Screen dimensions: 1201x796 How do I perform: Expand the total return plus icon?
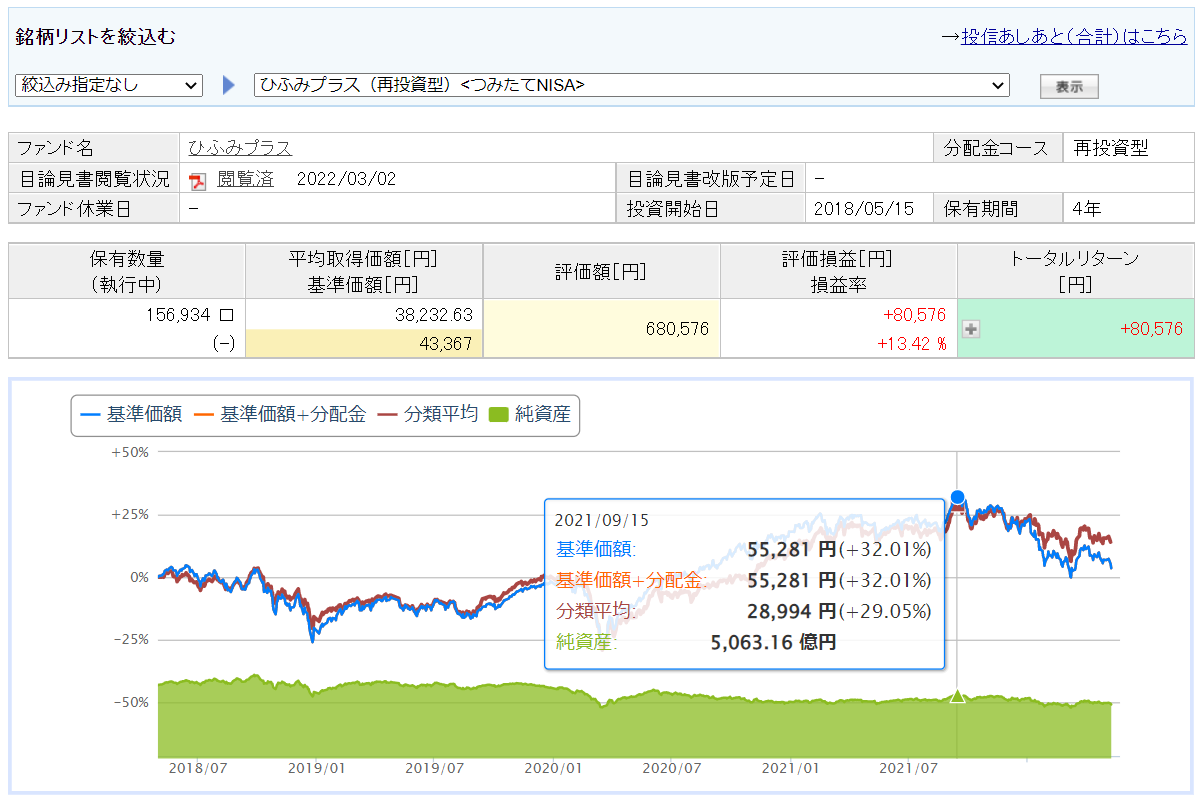coord(970,328)
